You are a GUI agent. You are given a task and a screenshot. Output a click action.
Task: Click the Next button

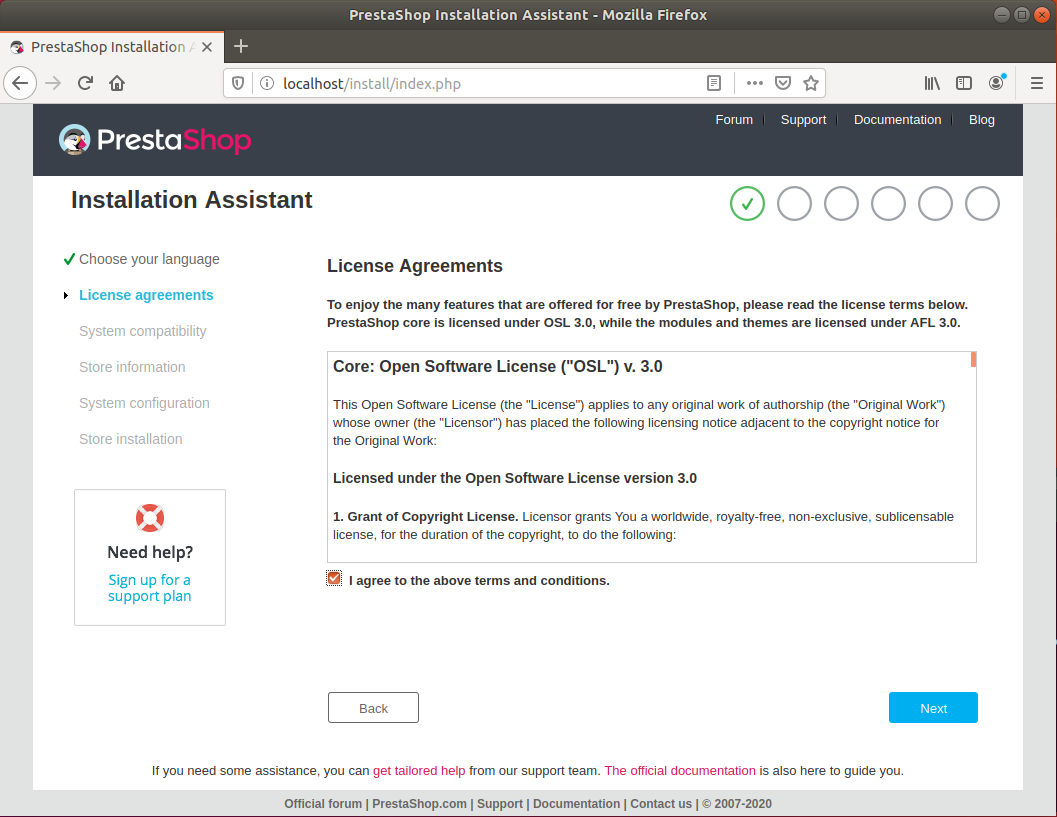pos(932,707)
